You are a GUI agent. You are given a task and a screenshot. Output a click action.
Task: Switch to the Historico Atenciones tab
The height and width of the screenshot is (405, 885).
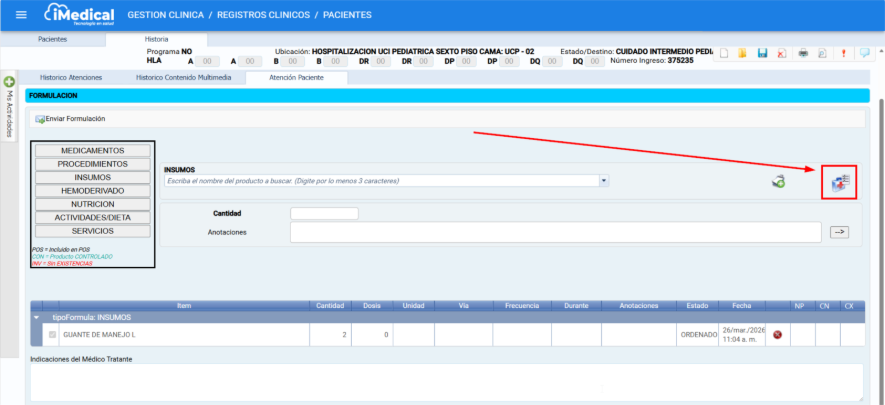click(71, 77)
